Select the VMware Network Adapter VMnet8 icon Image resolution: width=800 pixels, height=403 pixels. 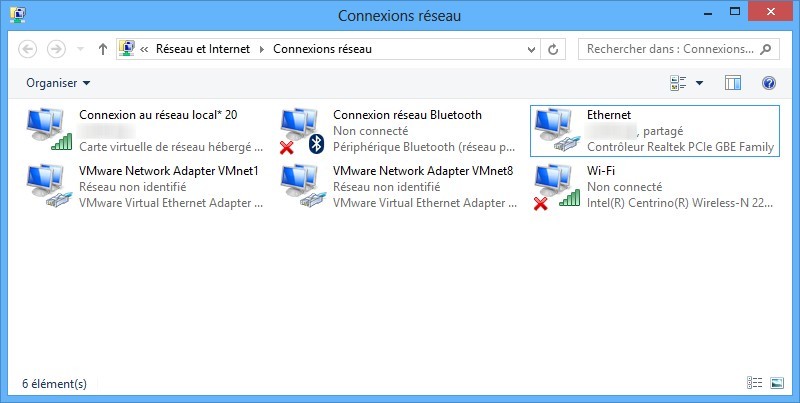[303, 185]
